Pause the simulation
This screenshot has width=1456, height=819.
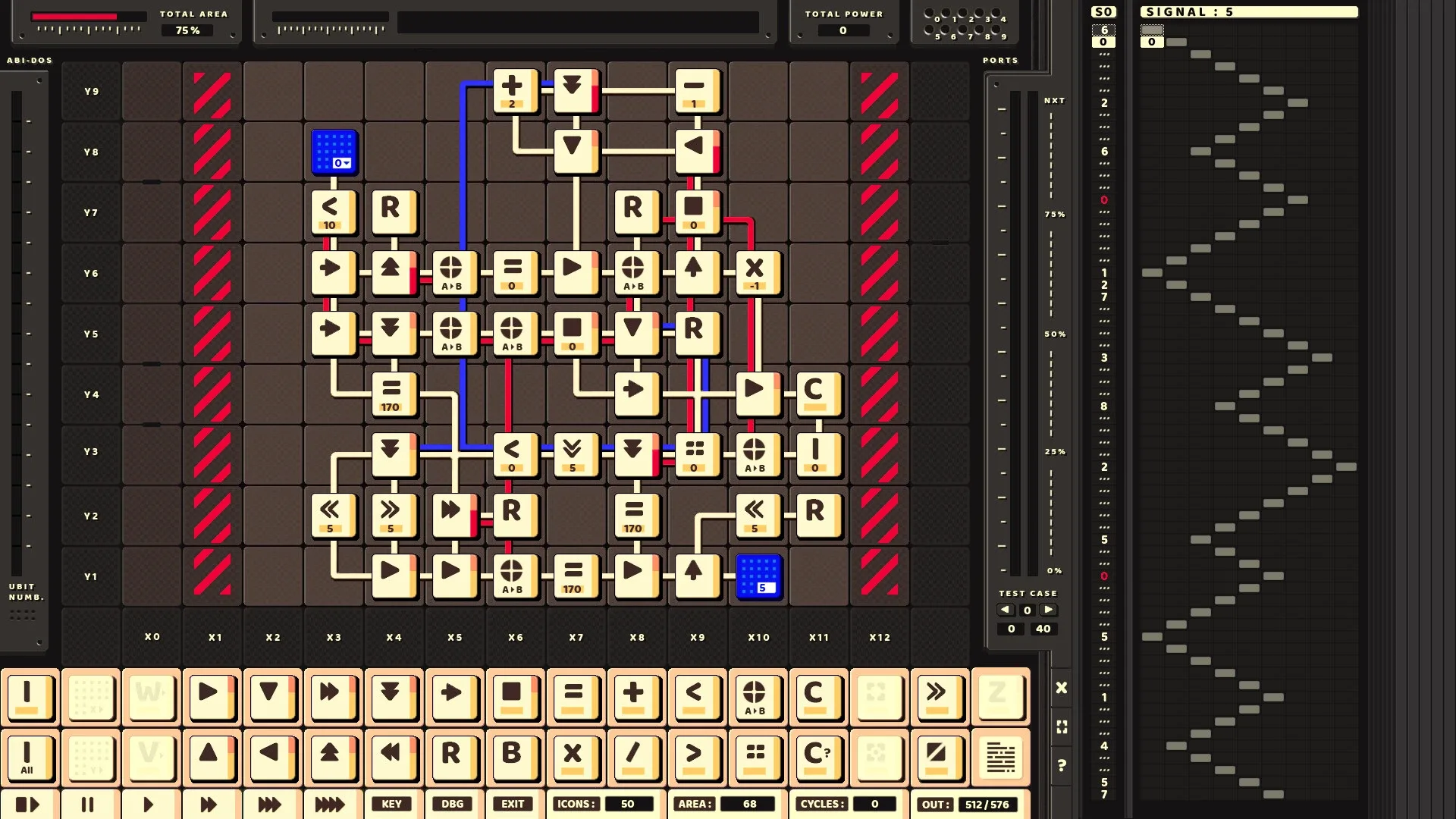pyautogui.click(x=88, y=804)
